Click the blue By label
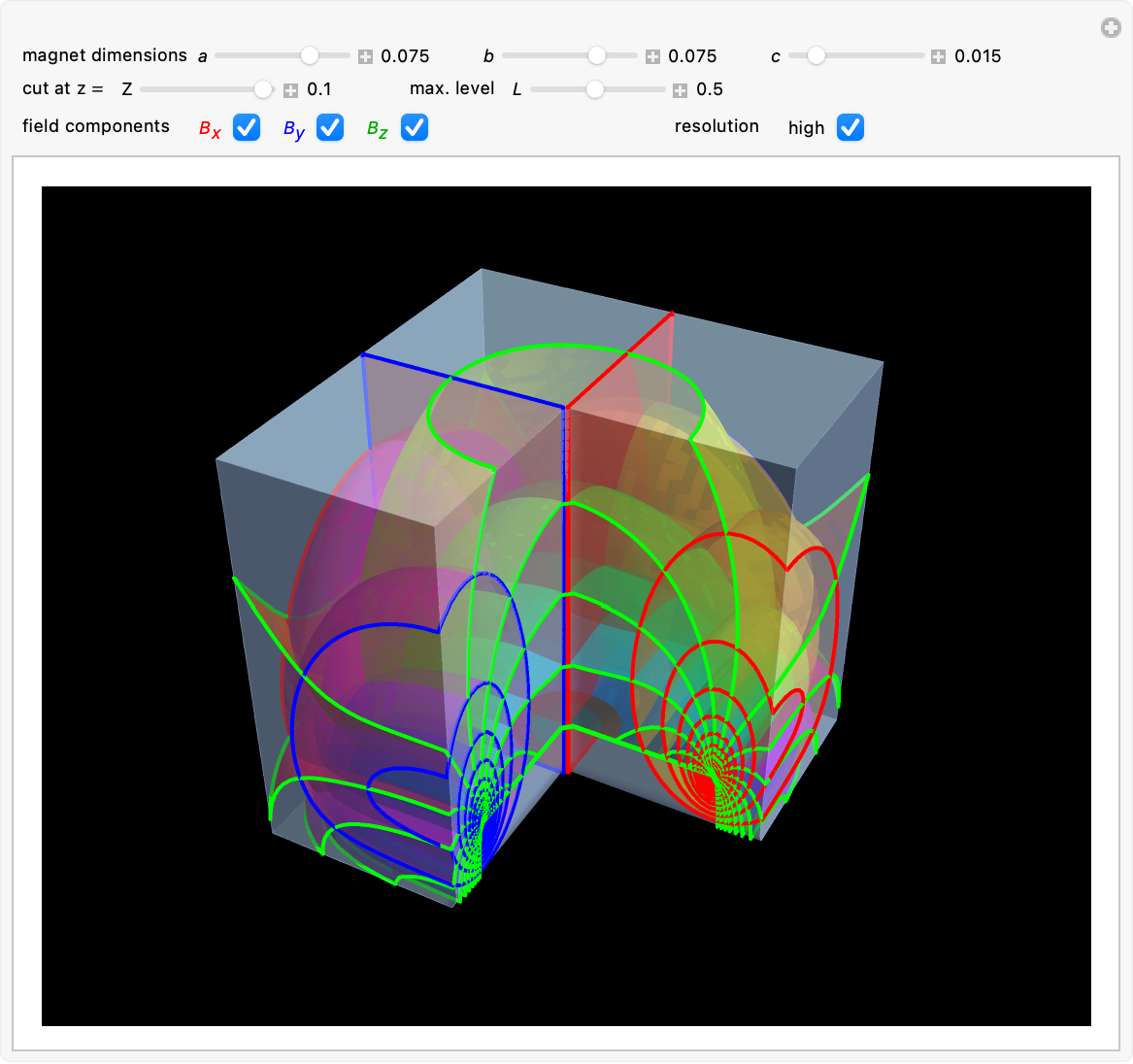The height and width of the screenshot is (1064, 1133). pyautogui.click(x=294, y=129)
